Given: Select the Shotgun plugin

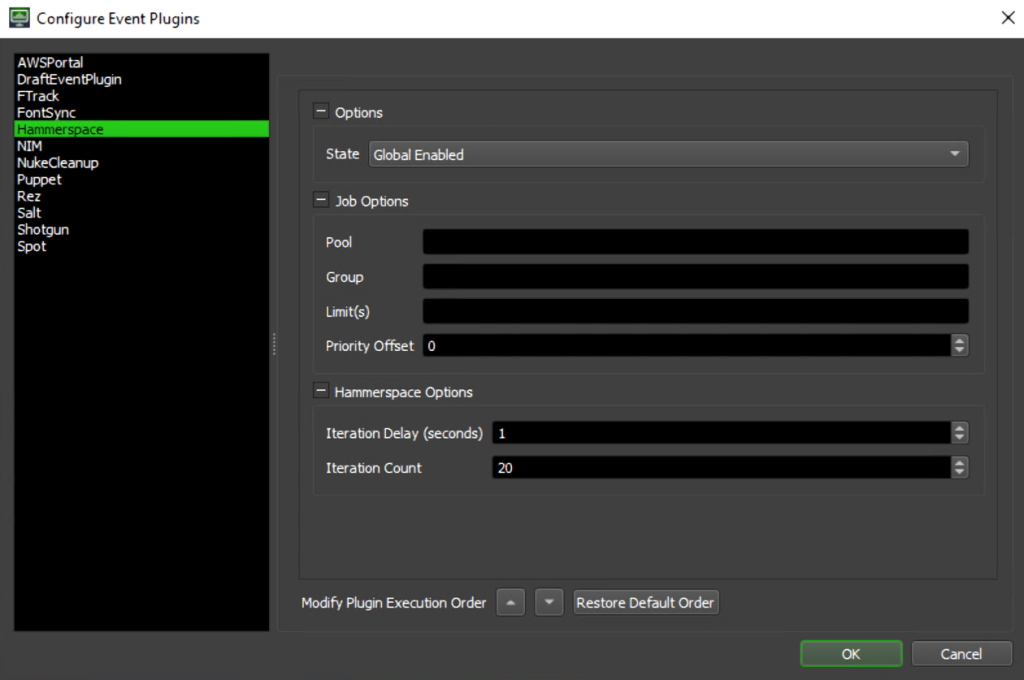Looking at the screenshot, I should pos(43,229).
